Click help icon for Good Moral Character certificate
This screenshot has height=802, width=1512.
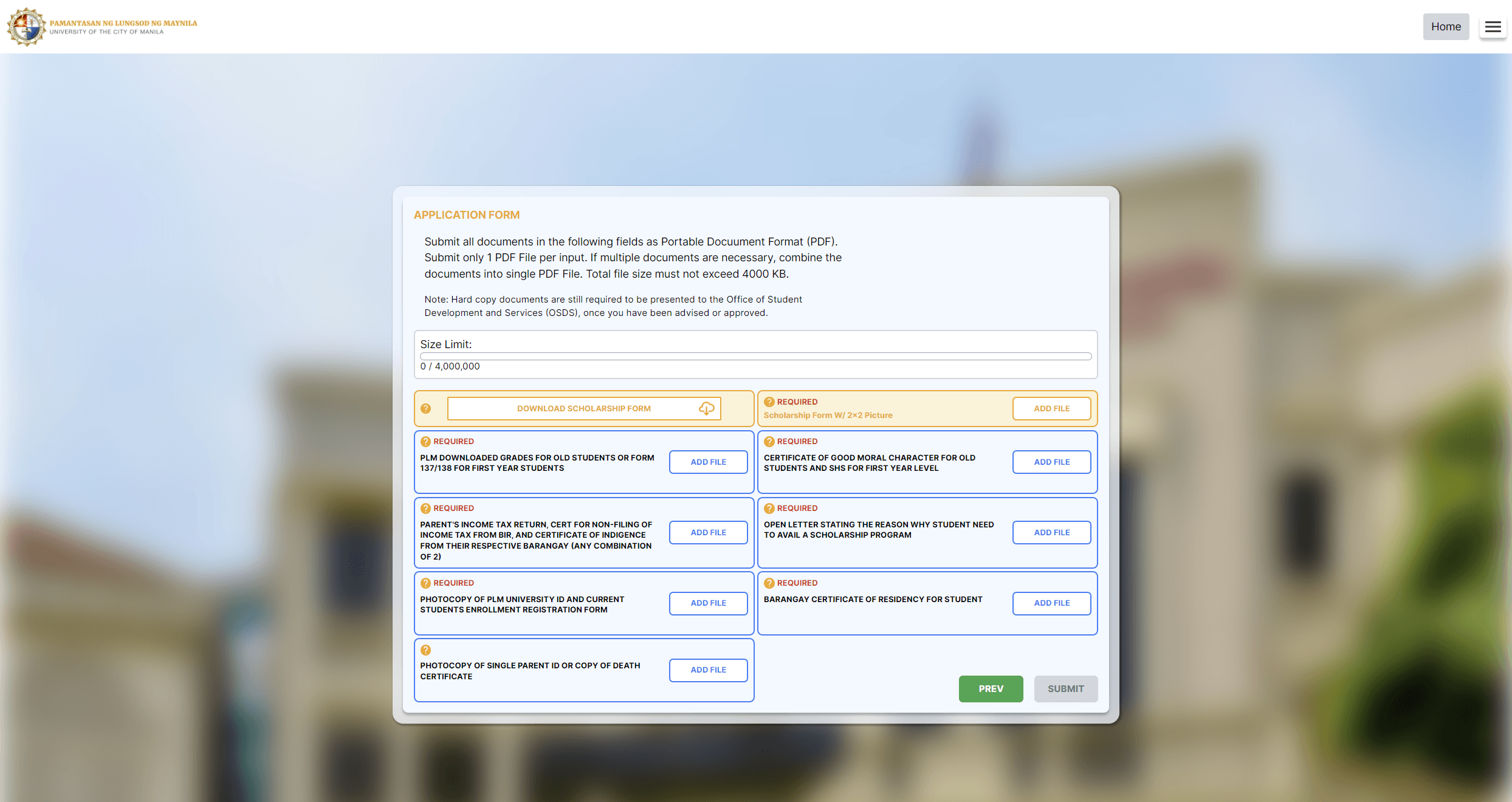769,442
